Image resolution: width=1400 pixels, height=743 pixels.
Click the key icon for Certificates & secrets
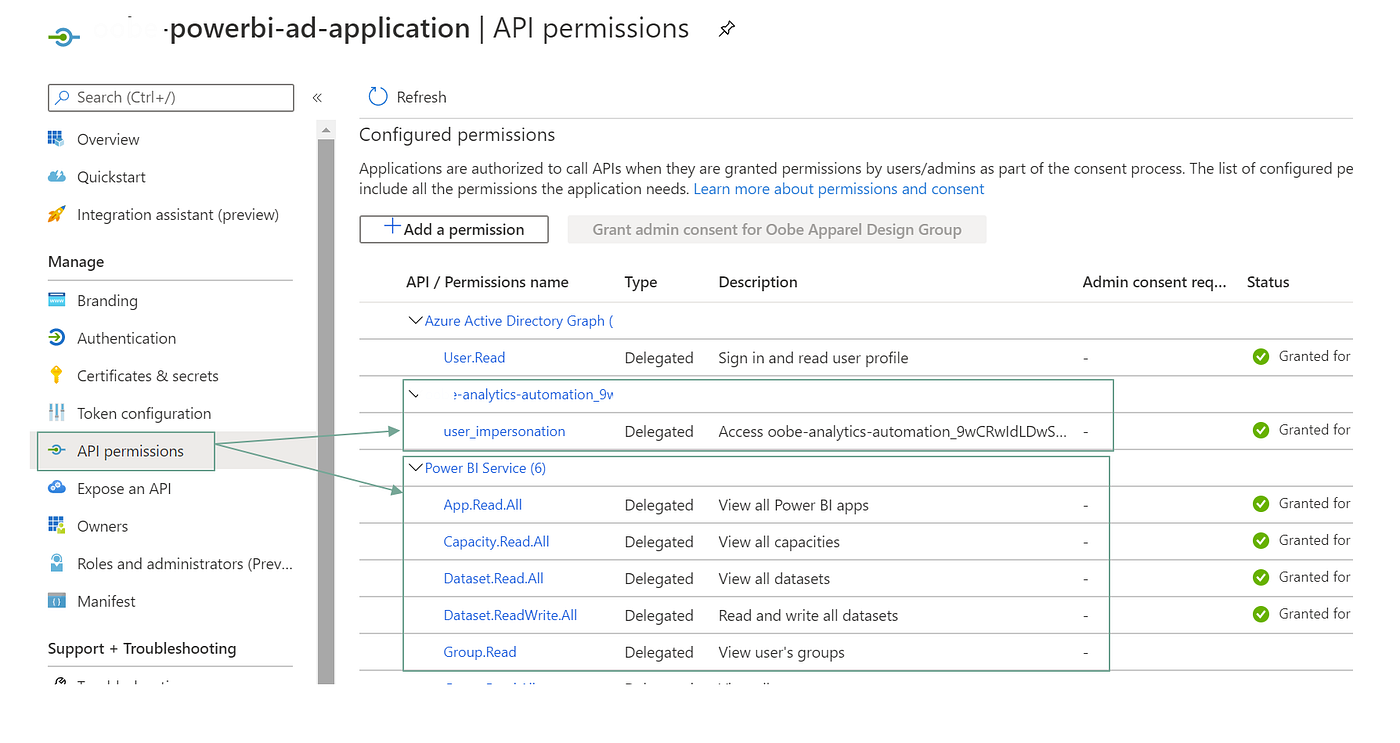(58, 375)
